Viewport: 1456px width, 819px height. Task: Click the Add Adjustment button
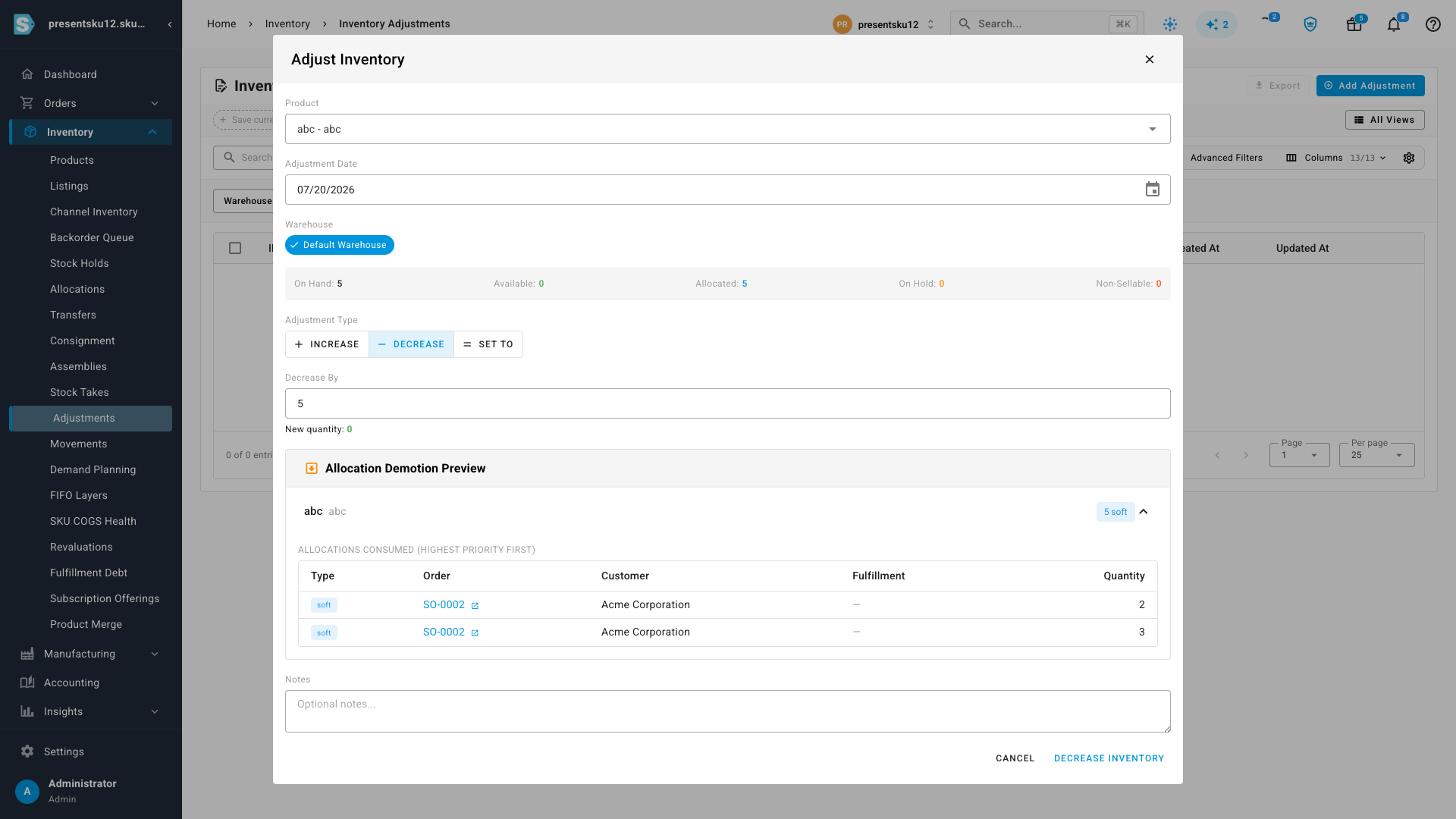pos(1370,86)
